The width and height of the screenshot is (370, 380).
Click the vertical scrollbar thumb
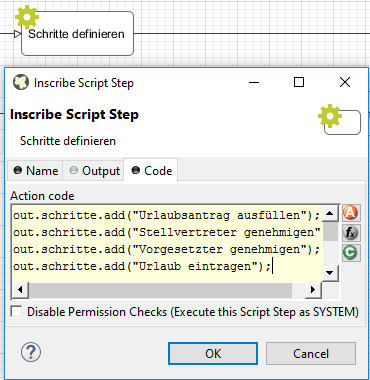click(330, 231)
